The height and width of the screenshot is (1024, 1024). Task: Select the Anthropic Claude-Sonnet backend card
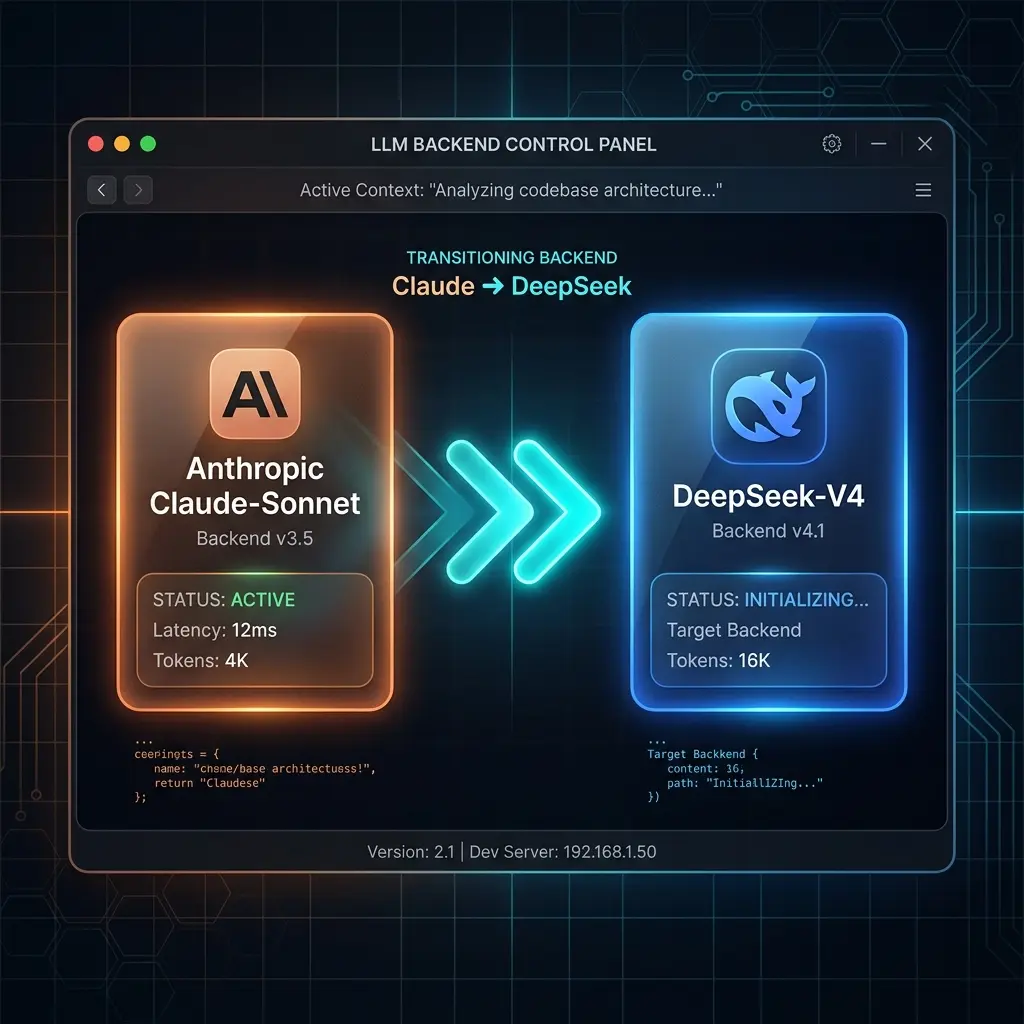click(x=255, y=512)
